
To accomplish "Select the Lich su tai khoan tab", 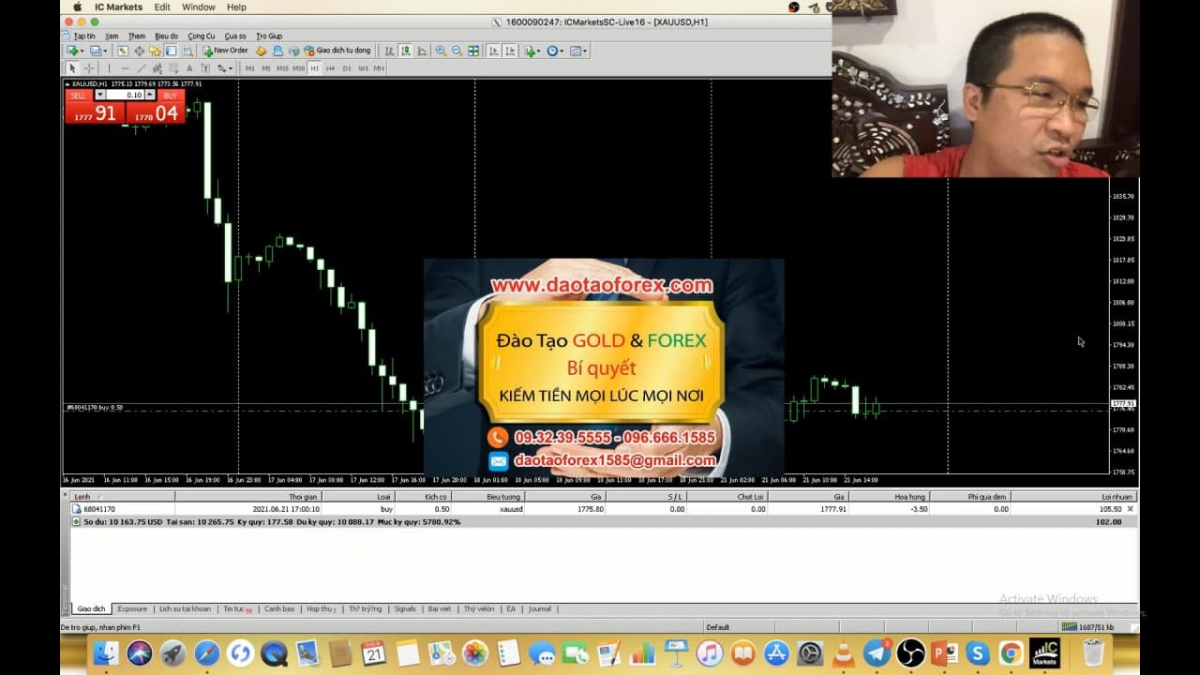I will [x=185, y=609].
